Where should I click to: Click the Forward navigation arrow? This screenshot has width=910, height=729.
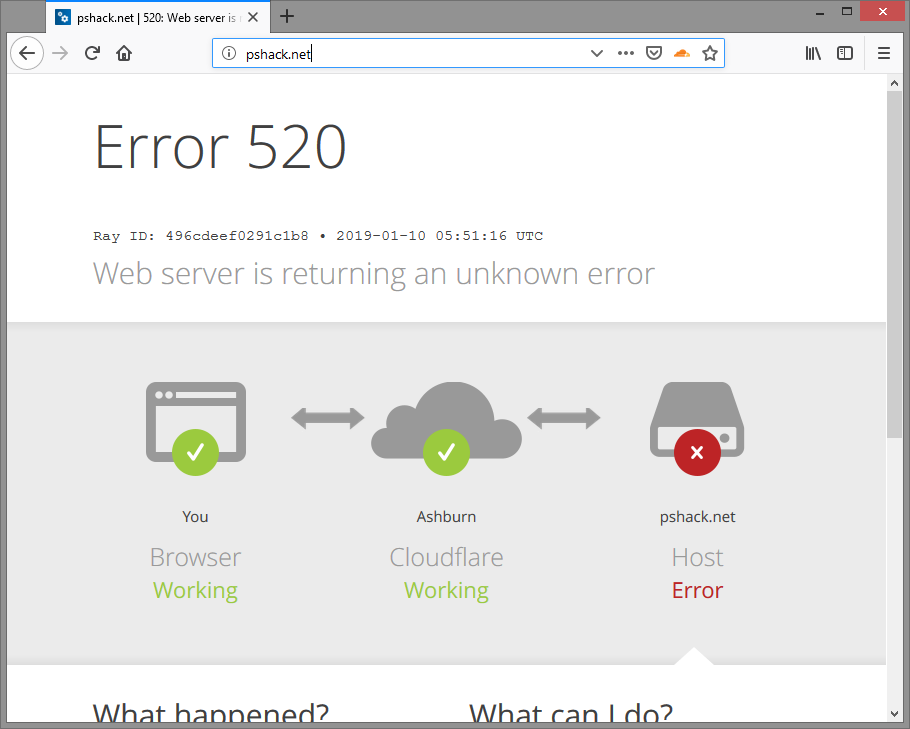60,53
